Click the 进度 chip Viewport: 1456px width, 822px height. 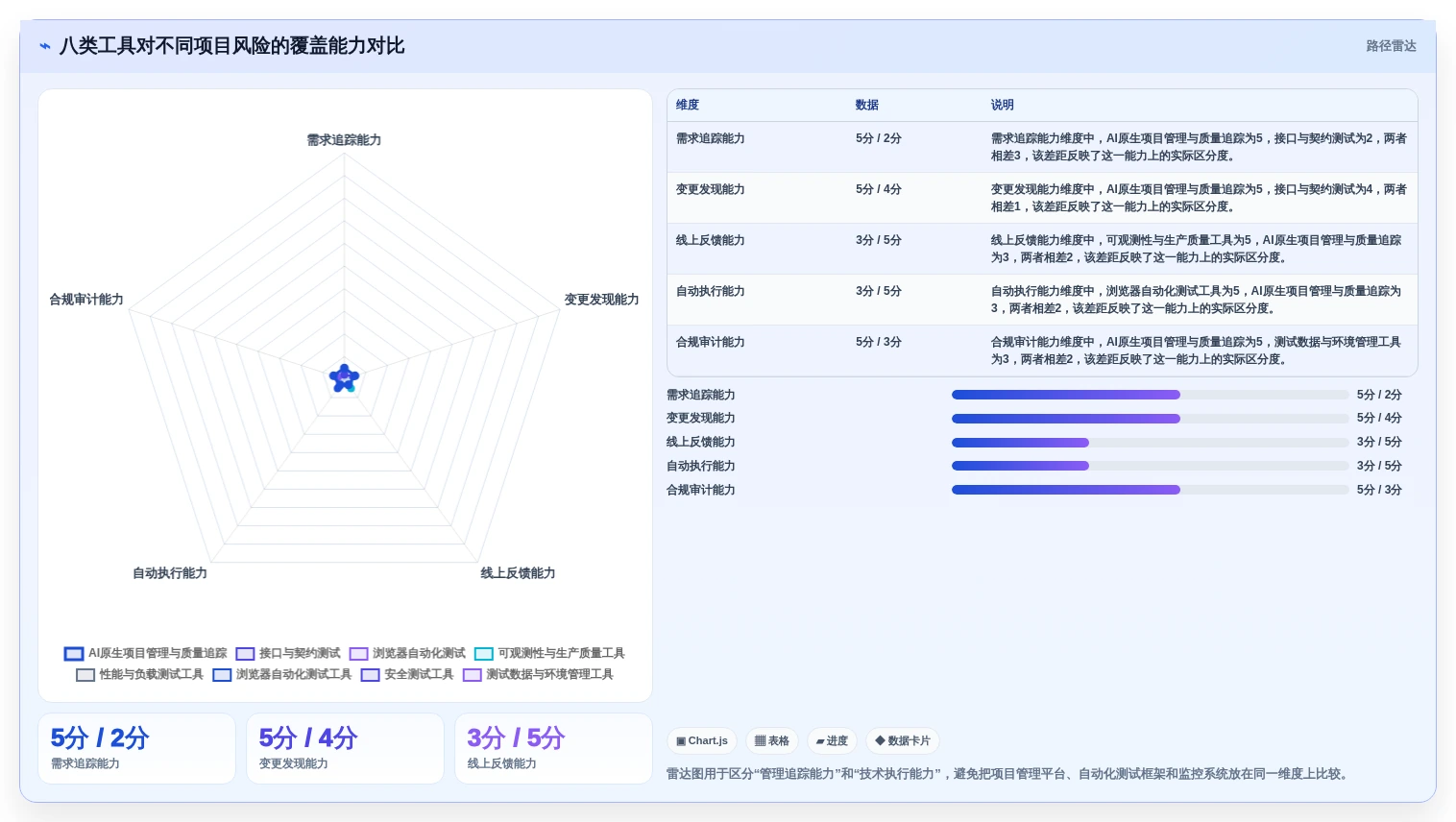832,741
